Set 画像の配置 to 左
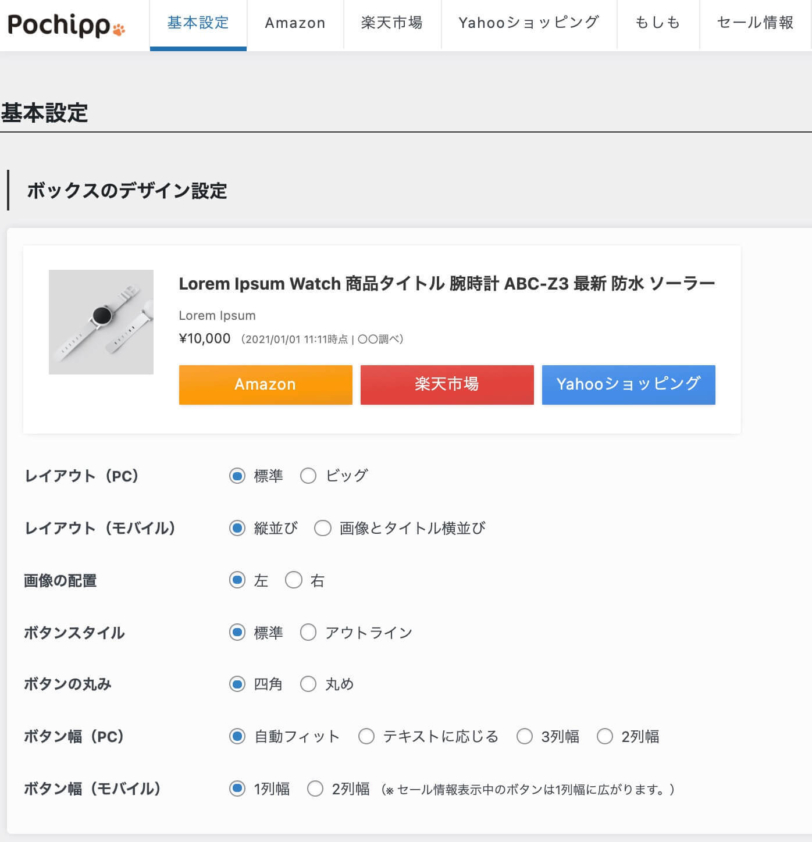The height and width of the screenshot is (842, 812). point(237,580)
